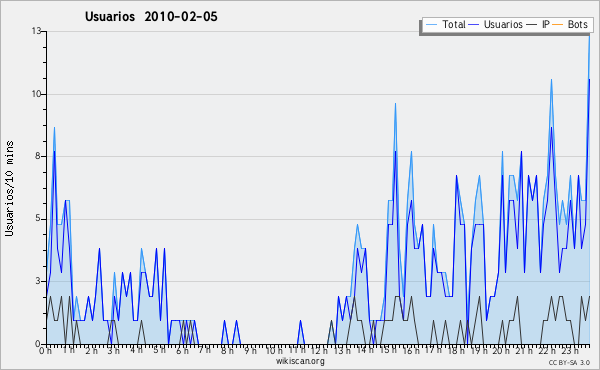Screen dimensions: 600x370
Task: Click the x-axis label '13 h'
Action: 342,350
